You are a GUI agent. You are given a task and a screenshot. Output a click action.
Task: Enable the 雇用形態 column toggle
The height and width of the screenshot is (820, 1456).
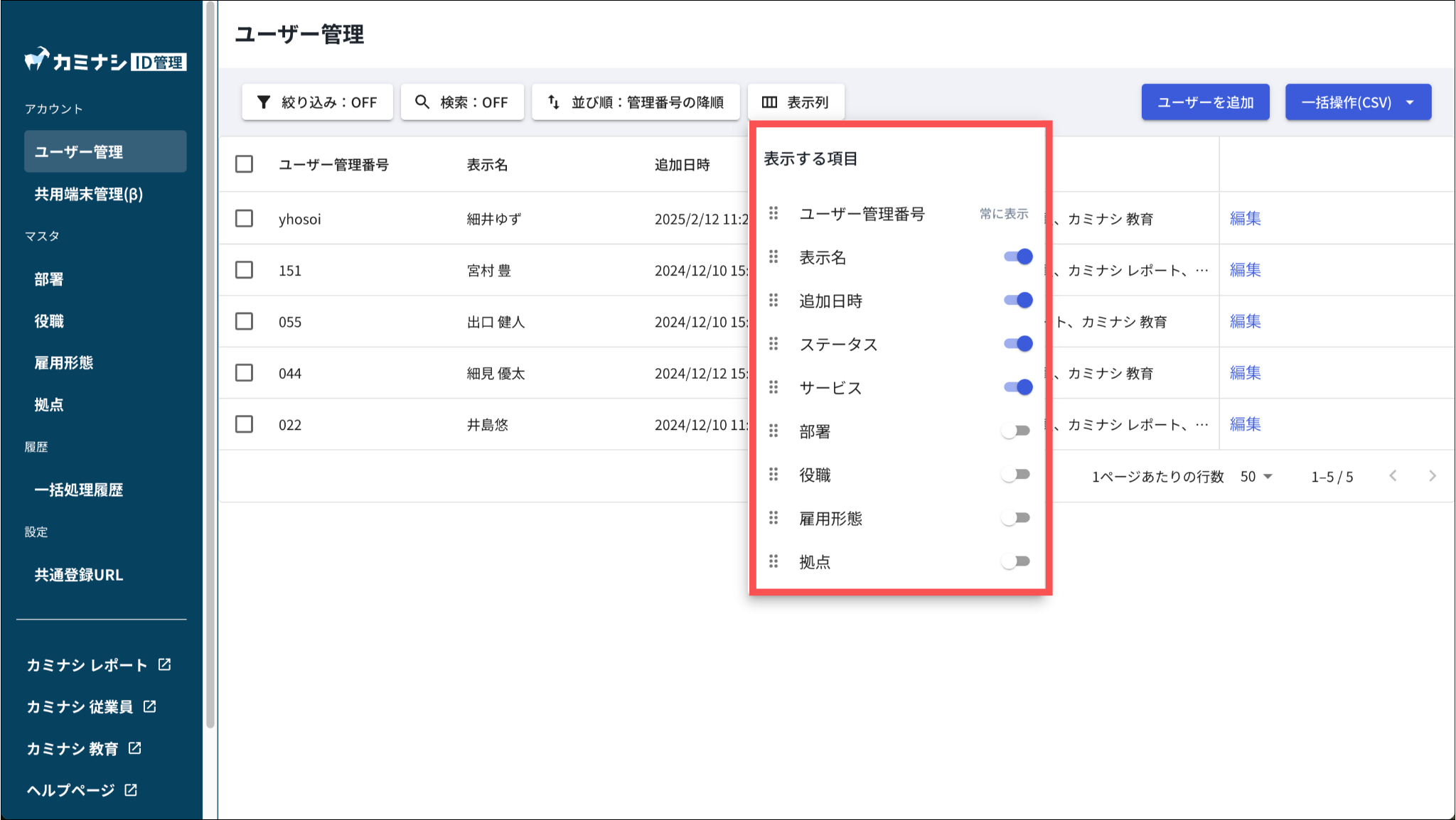click(1016, 518)
